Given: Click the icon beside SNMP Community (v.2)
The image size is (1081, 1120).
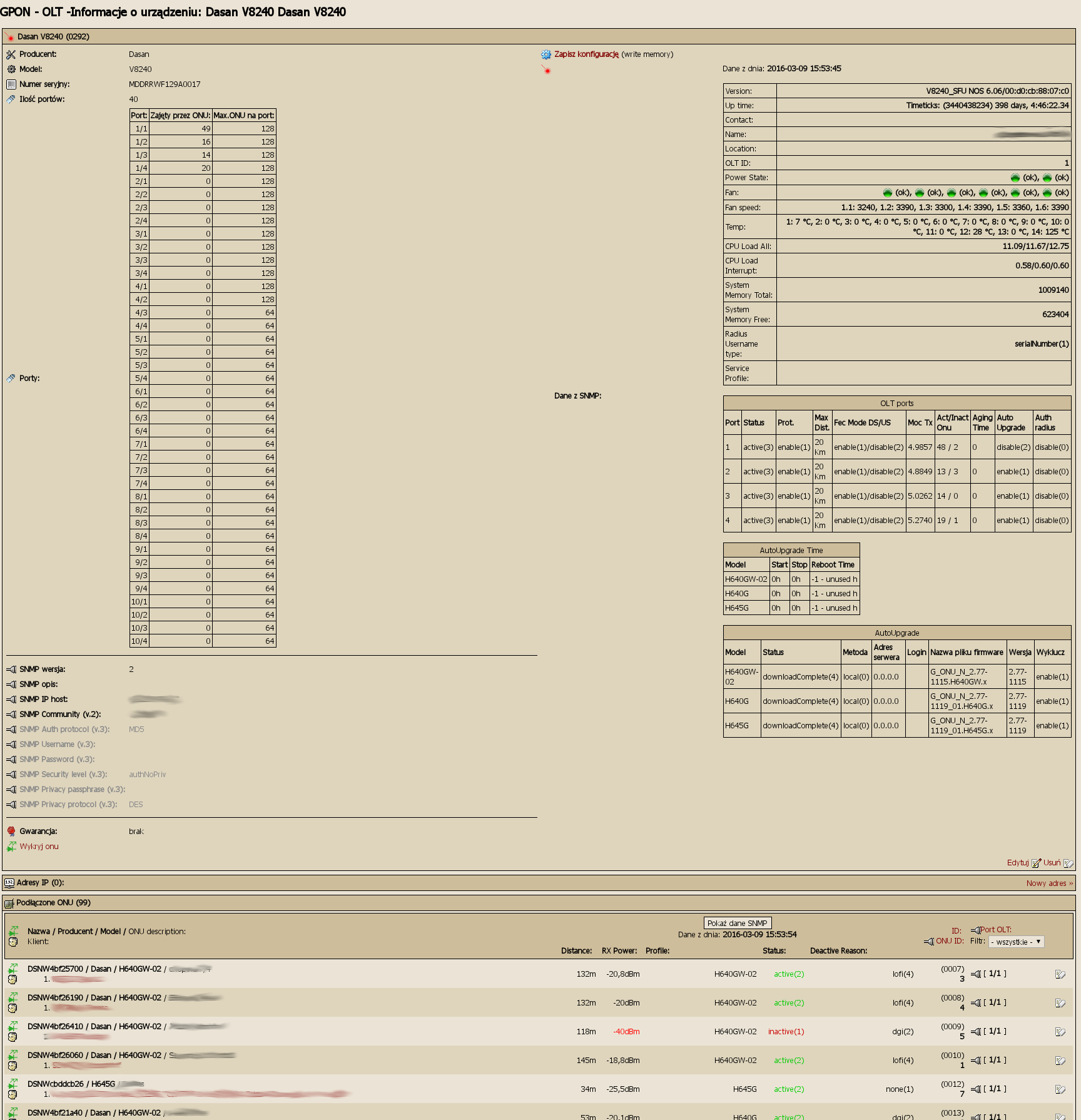Looking at the screenshot, I should [11, 715].
